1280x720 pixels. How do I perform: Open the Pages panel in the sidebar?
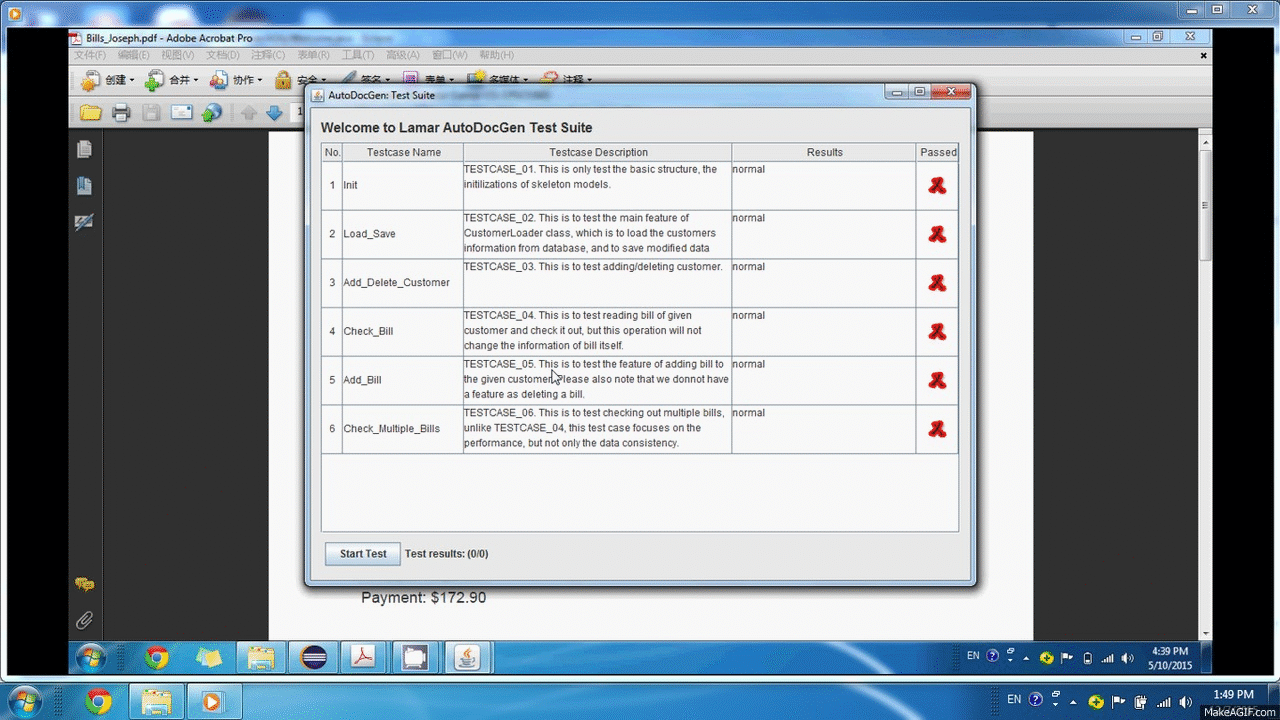click(84, 148)
